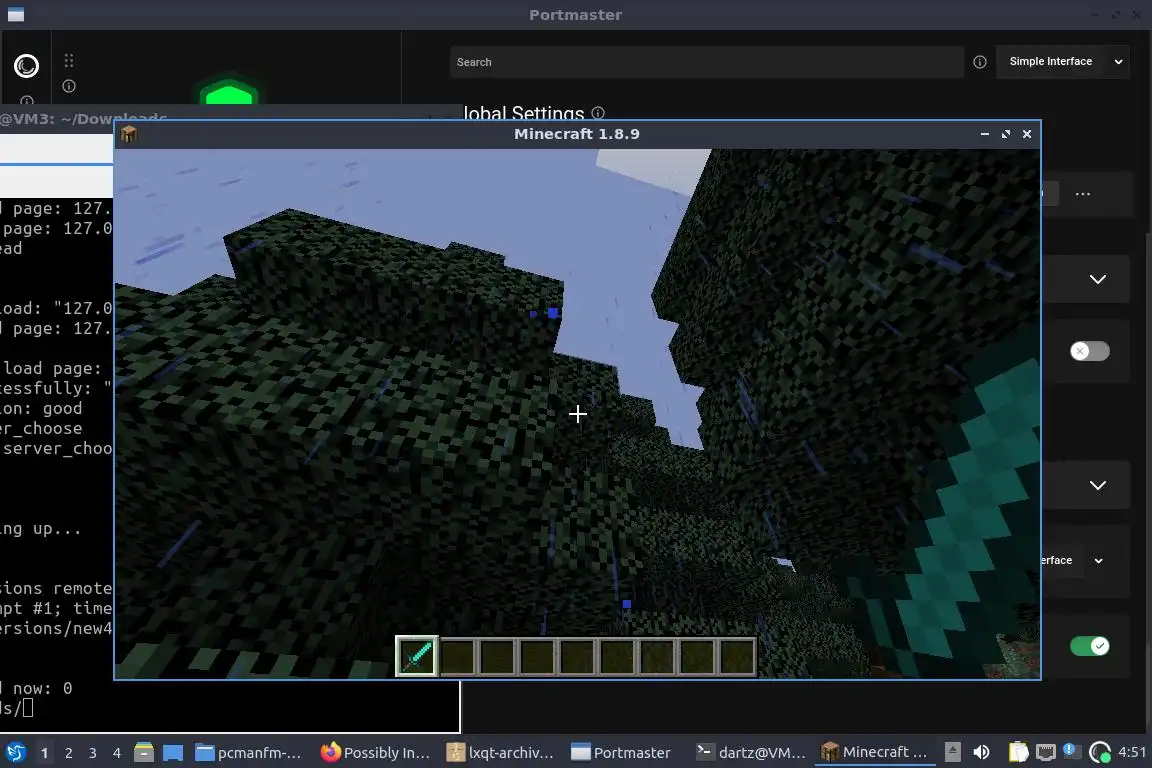Switch to Portmaster taskbar entry

[622, 753]
